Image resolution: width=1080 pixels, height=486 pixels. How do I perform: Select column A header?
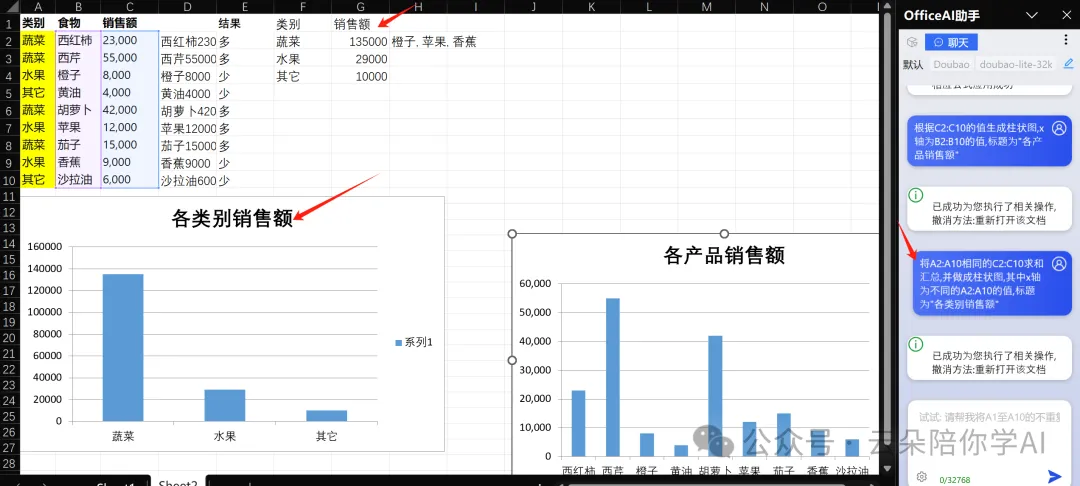pyautogui.click(x=37, y=6)
